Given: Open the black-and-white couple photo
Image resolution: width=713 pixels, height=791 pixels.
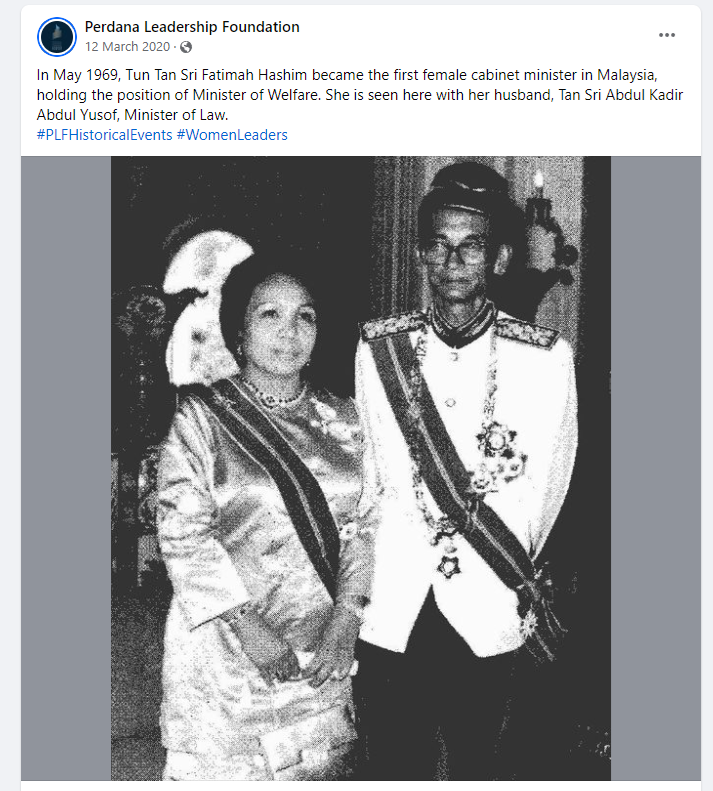Looking at the screenshot, I should click(361, 468).
